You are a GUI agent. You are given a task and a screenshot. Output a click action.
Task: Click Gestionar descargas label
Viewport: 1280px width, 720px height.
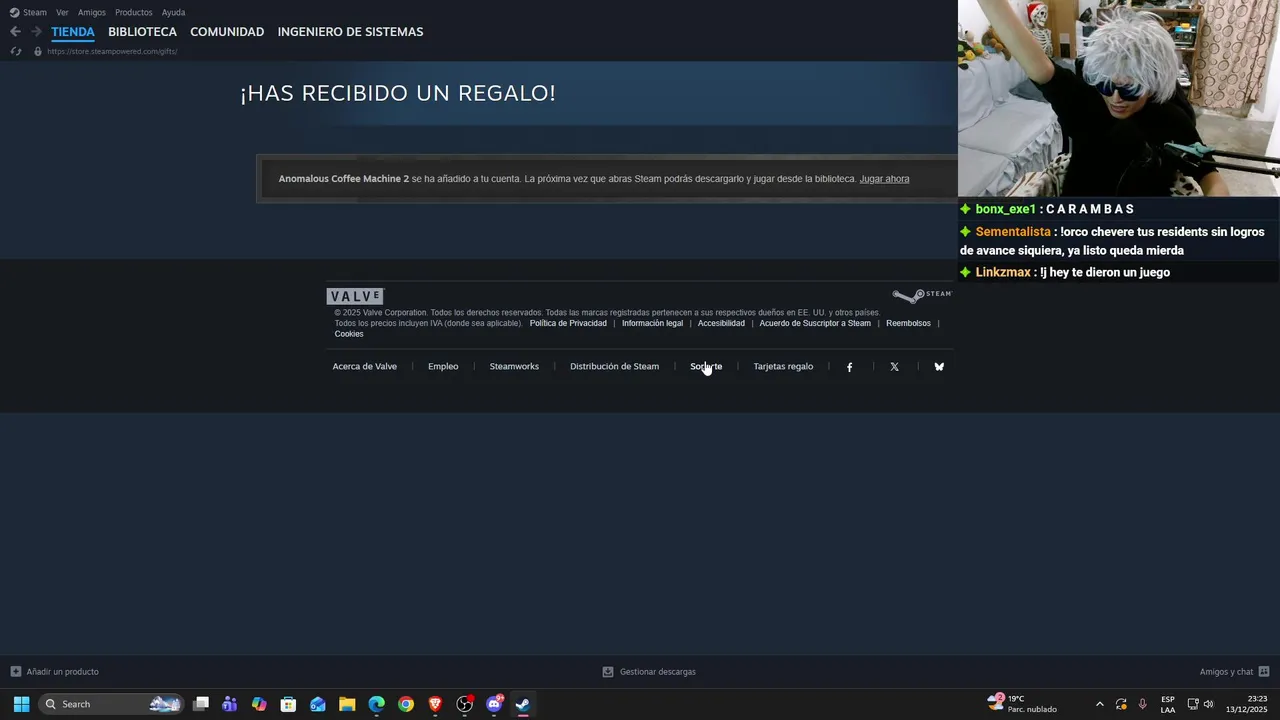point(658,672)
